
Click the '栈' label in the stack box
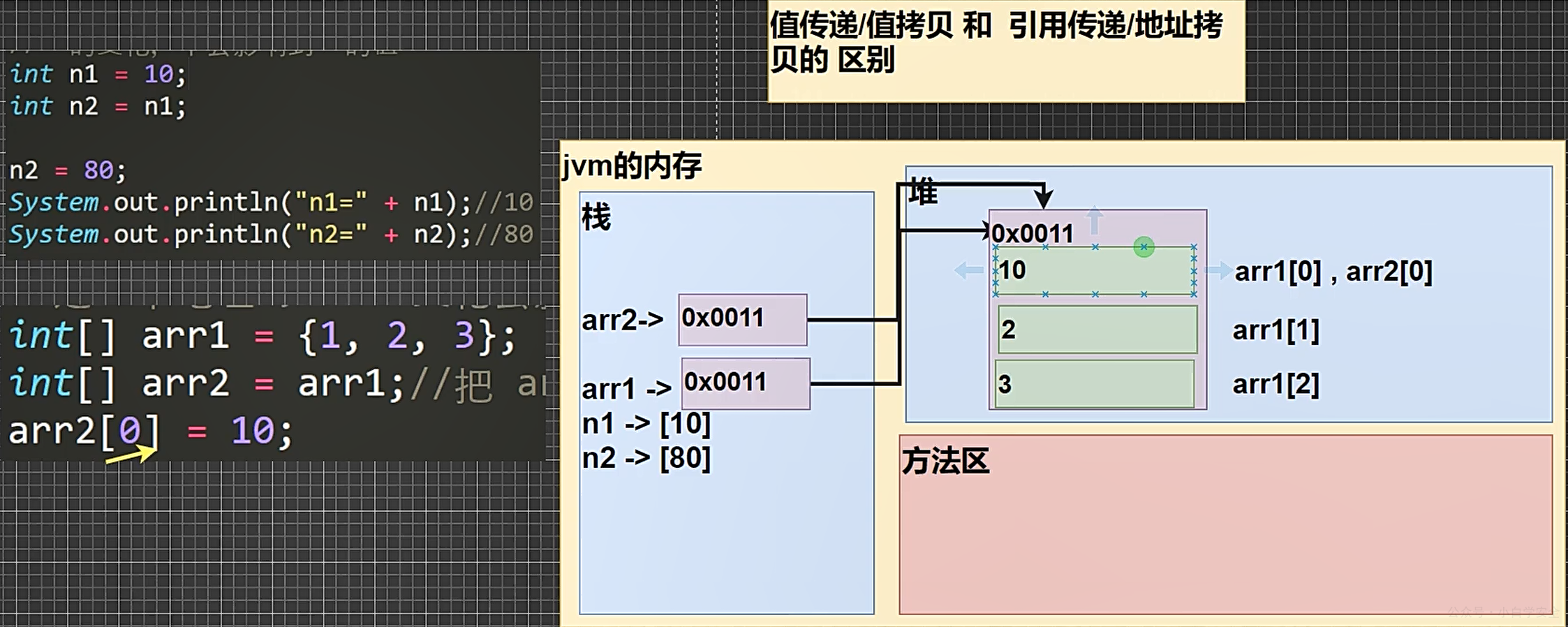(596, 217)
